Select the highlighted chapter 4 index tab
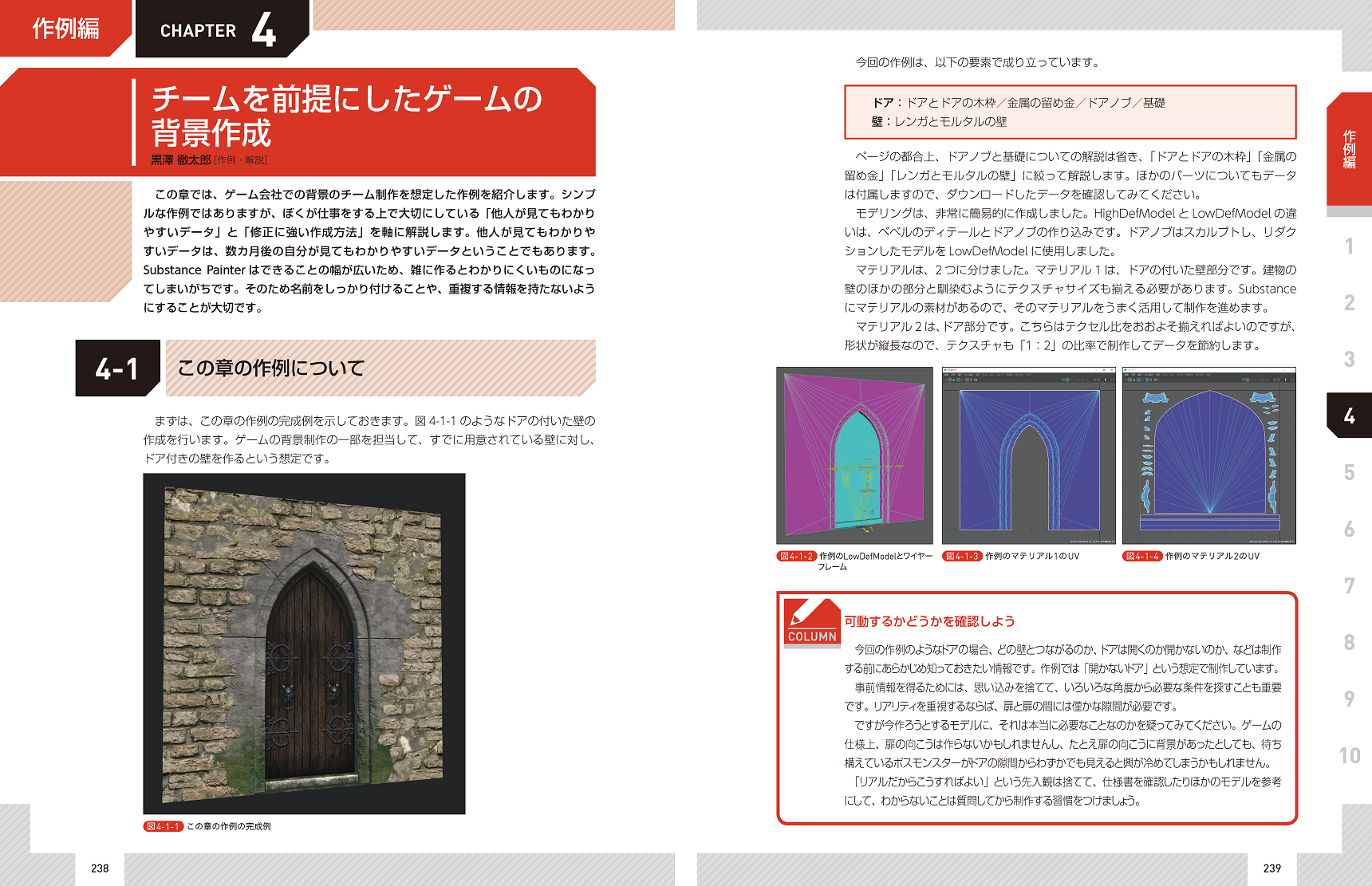Screen dimensions: 1372x886 pos(1349,415)
